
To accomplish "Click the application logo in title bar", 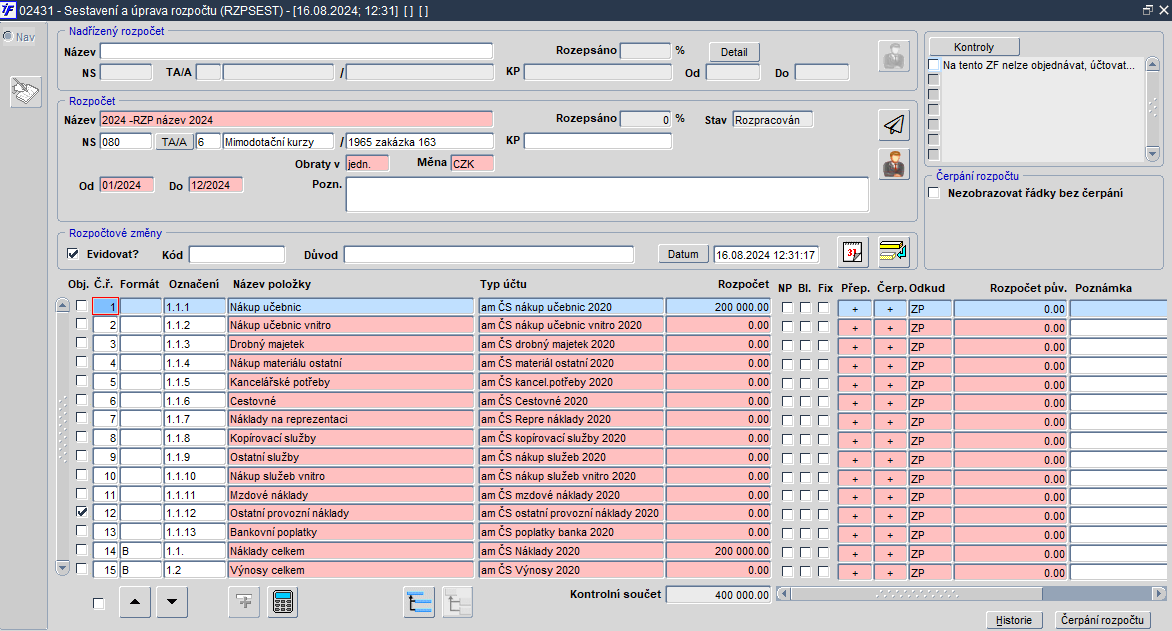I will click(8, 10).
